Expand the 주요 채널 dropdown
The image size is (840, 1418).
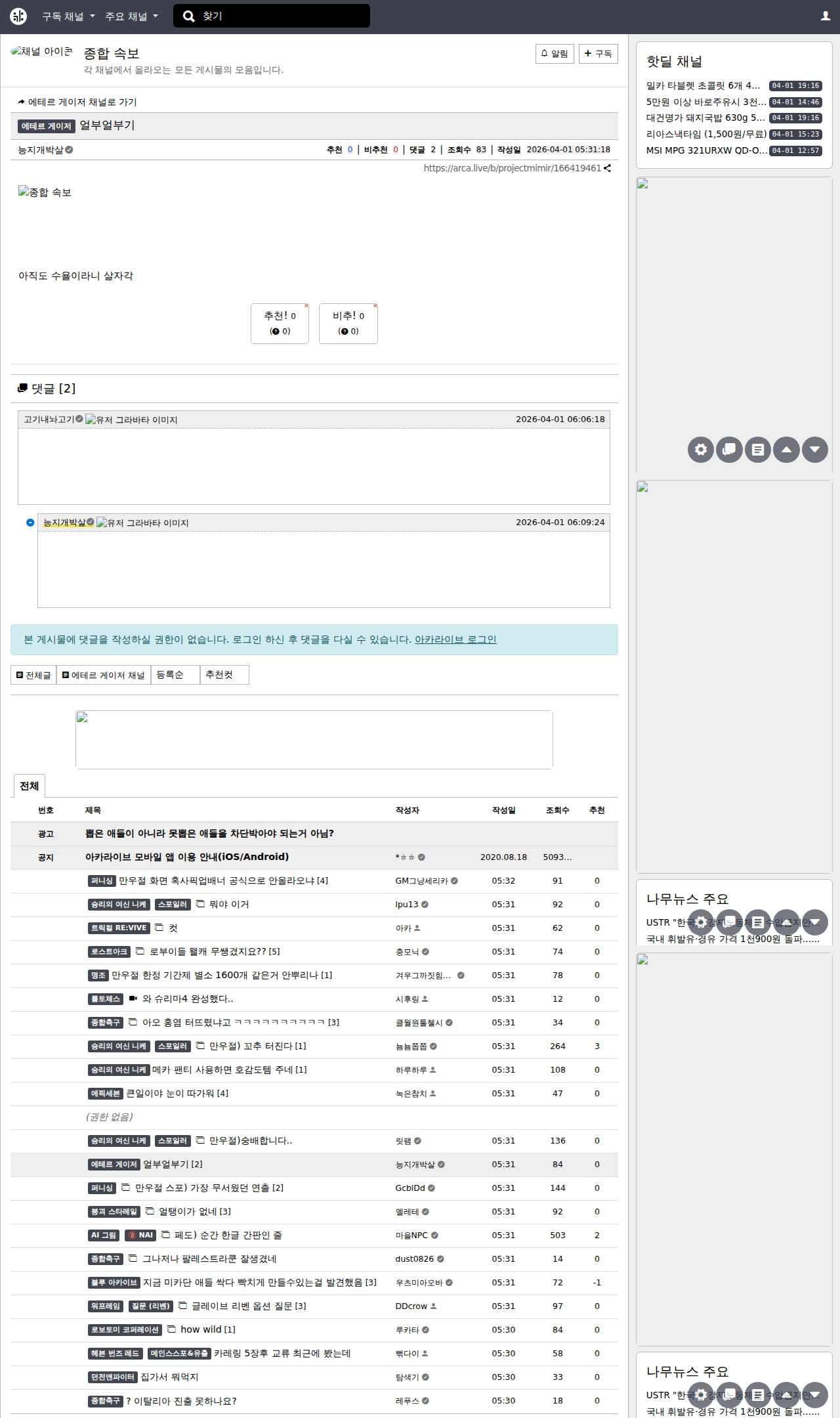(131, 16)
